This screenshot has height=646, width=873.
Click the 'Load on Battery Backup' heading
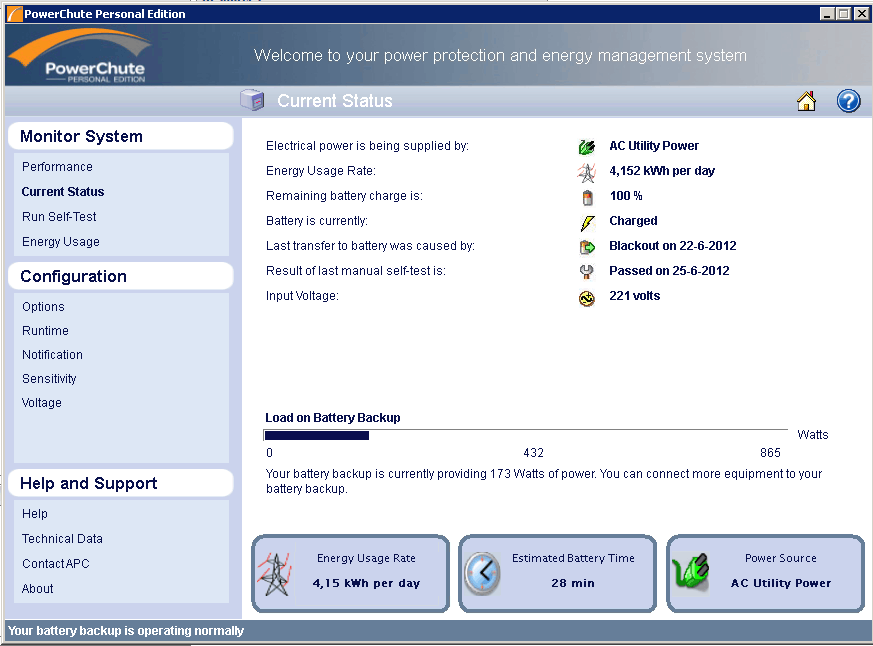tap(333, 418)
